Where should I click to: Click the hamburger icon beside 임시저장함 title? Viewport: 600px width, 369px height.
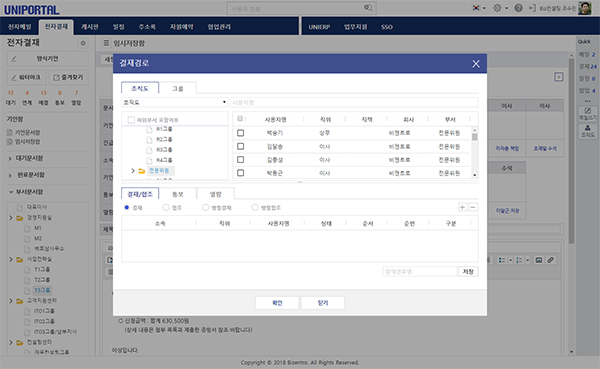(106, 43)
